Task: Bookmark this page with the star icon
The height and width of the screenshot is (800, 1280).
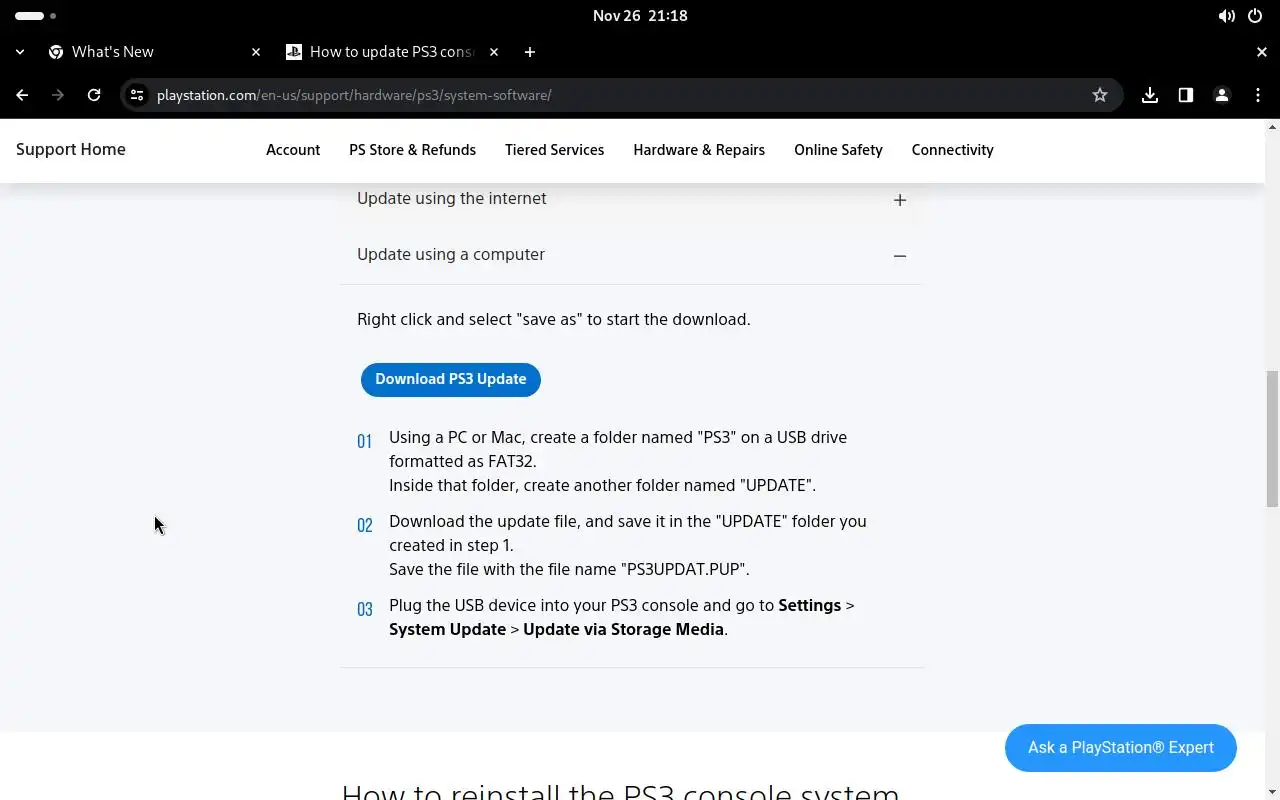Action: (1100, 95)
